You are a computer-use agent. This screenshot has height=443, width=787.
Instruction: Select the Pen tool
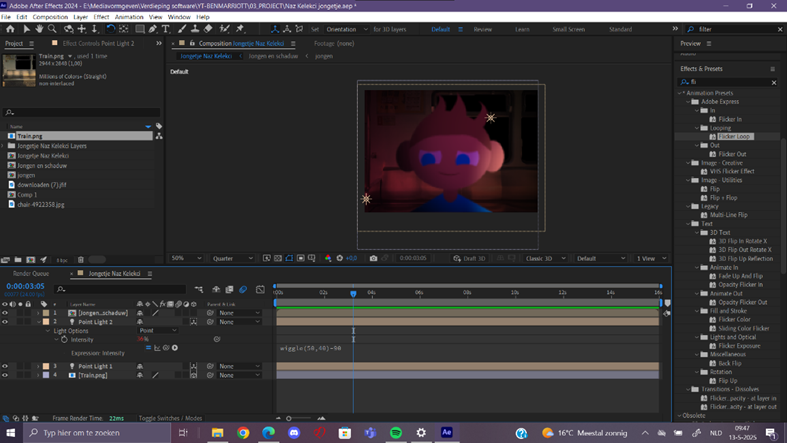pos(153,29)
